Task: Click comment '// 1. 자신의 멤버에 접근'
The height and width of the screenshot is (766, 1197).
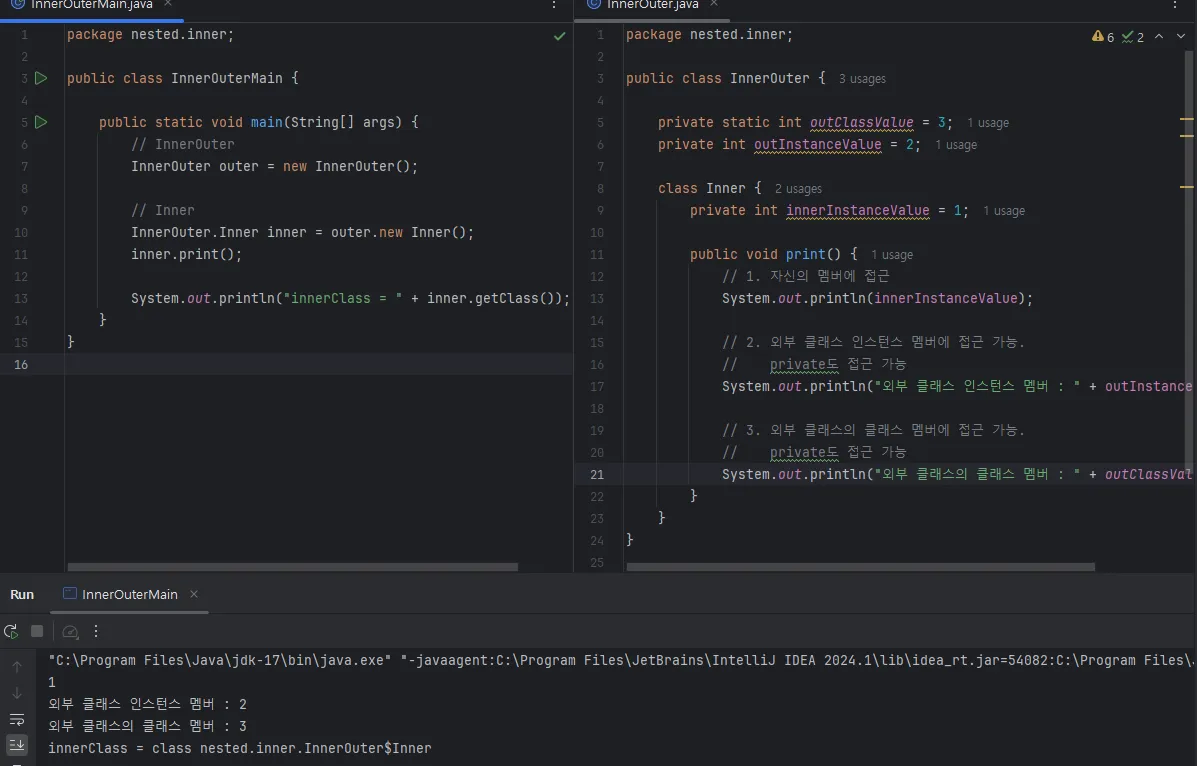Action: point(805,276)
